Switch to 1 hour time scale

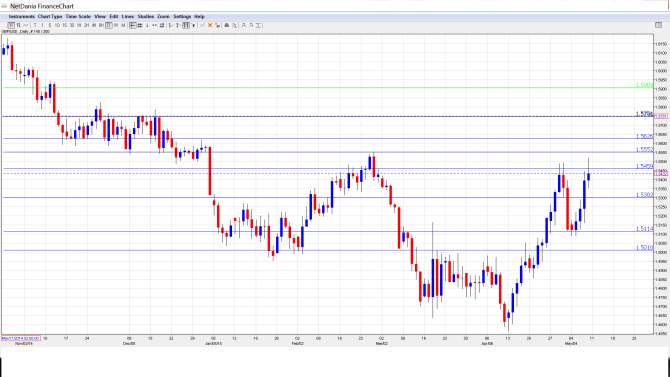pos(79,26)
